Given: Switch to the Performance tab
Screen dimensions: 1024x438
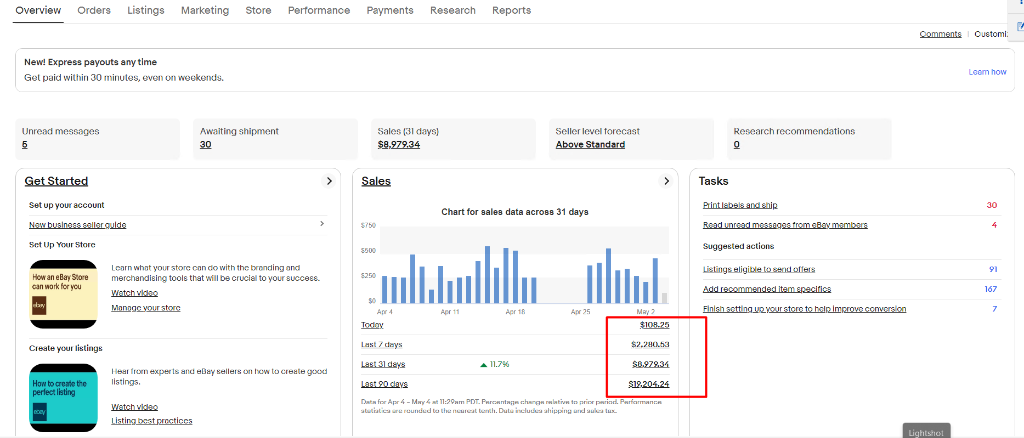Looking at the screenshot, I should coord(319,10).
